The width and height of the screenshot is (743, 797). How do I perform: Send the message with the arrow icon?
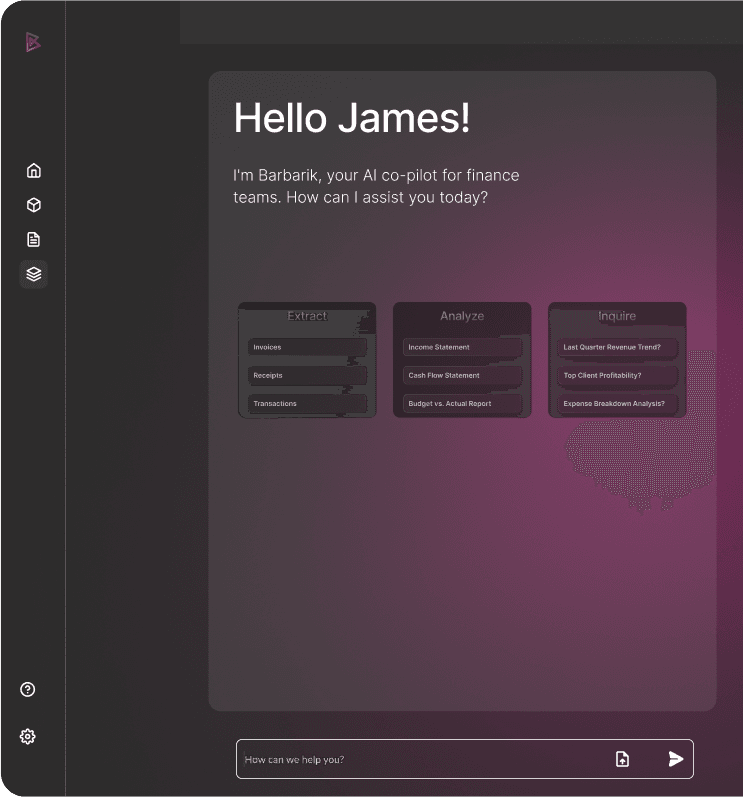coord(676,759)
